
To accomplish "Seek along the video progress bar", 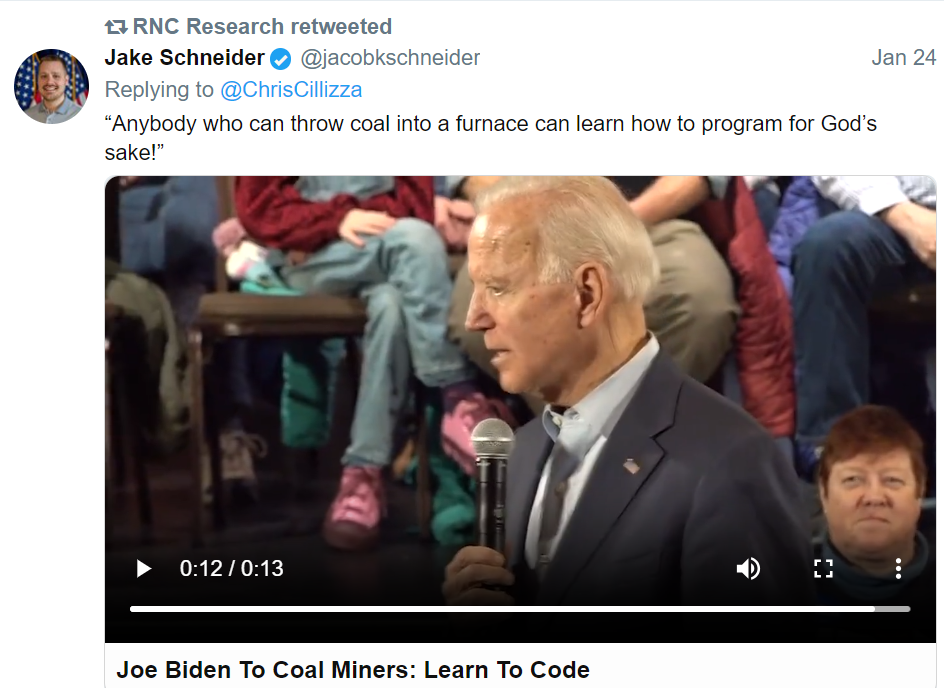I will [x=520, y=609].
